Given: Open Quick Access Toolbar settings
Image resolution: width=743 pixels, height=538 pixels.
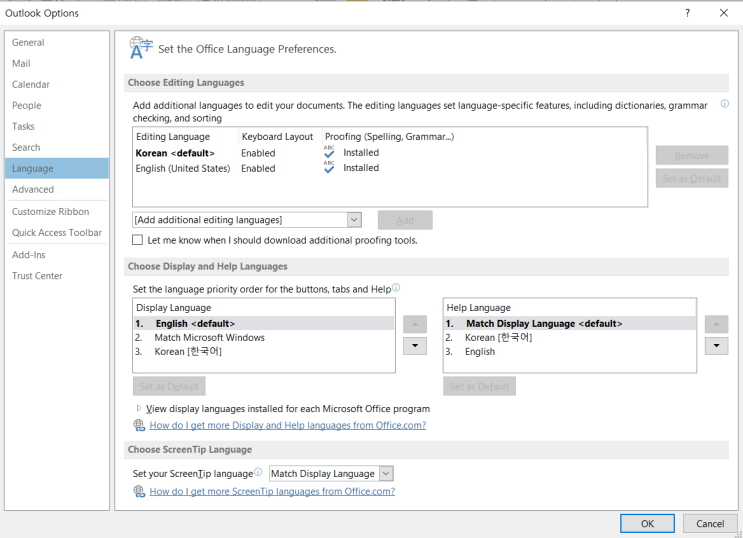Looking at the screenshot, I should (x=57, y=232).
